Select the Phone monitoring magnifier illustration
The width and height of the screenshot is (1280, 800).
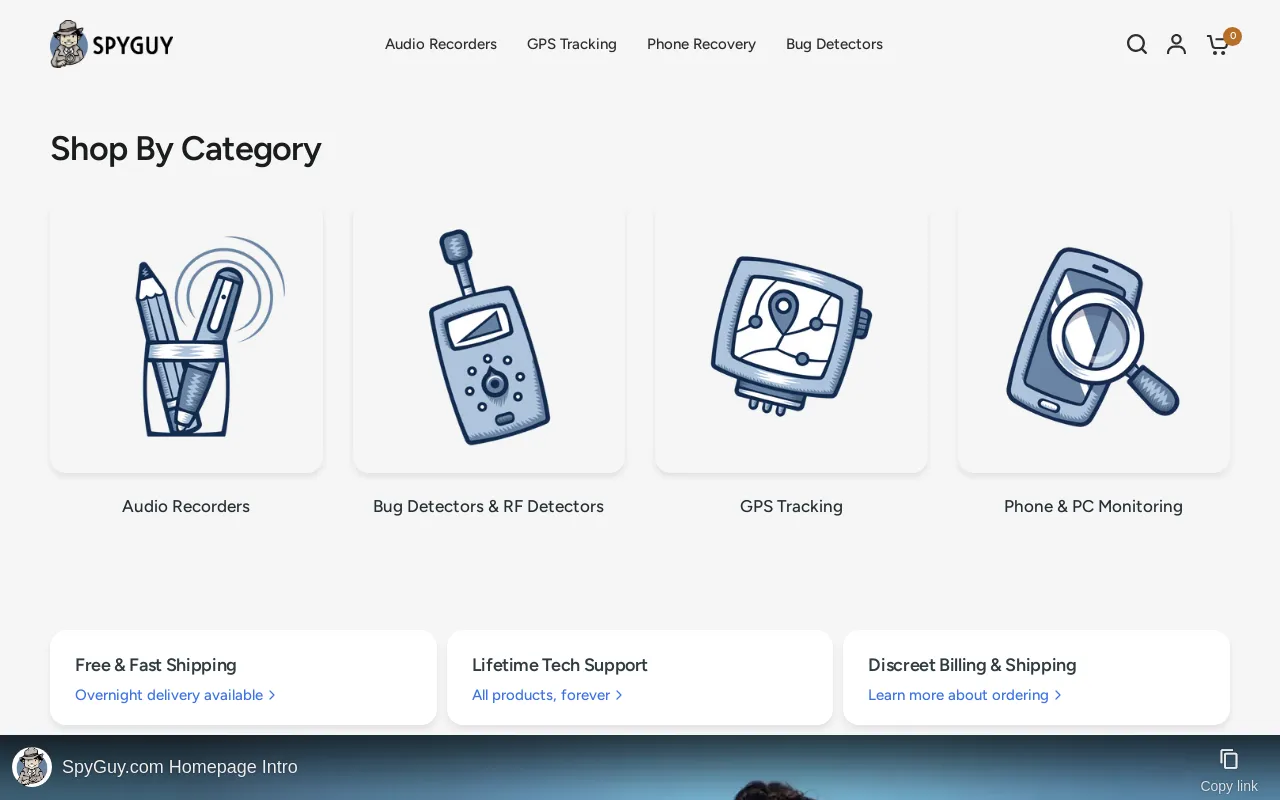click(x=1093, y=338)
